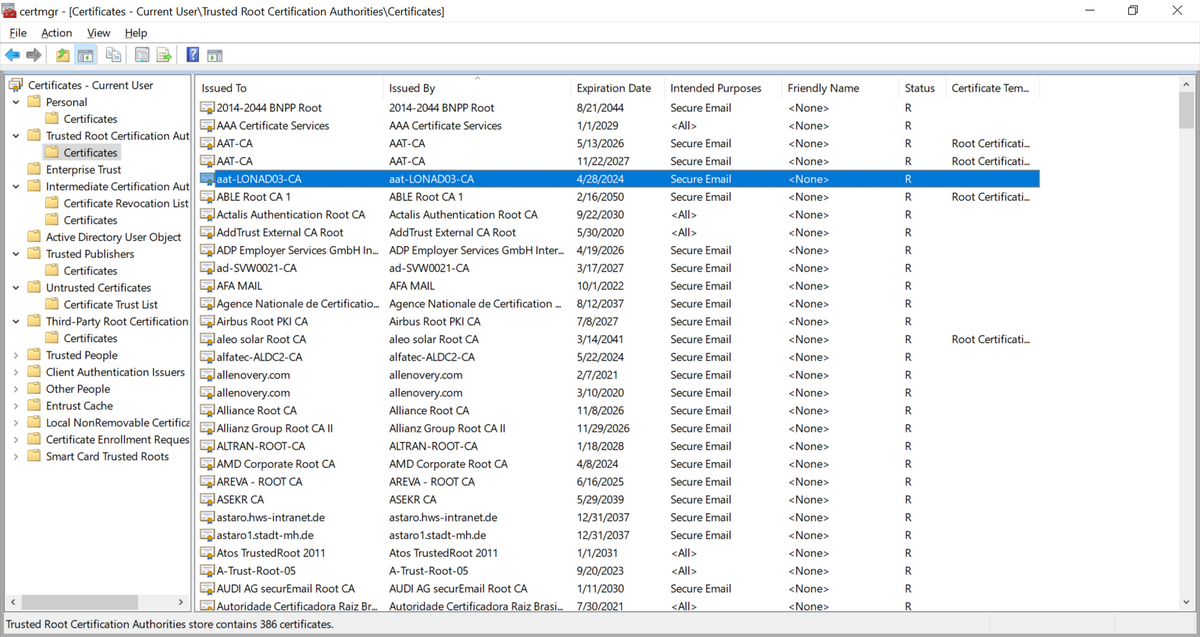Collapse the Third-Party Root Certification node
This screenshot has height=637, width=1200.
click(x=16, y=321)
